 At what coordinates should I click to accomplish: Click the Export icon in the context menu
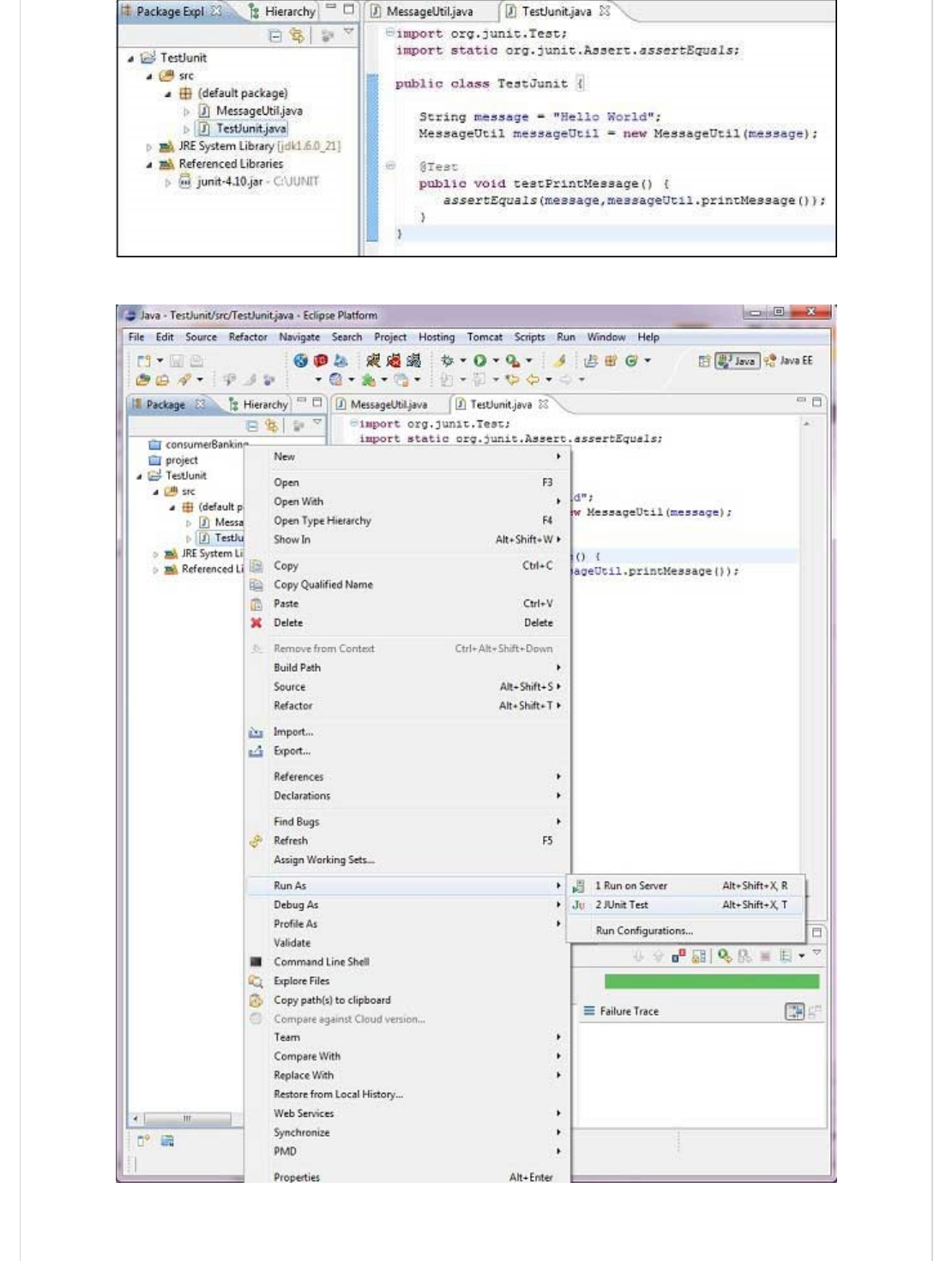tap(256, 751)
